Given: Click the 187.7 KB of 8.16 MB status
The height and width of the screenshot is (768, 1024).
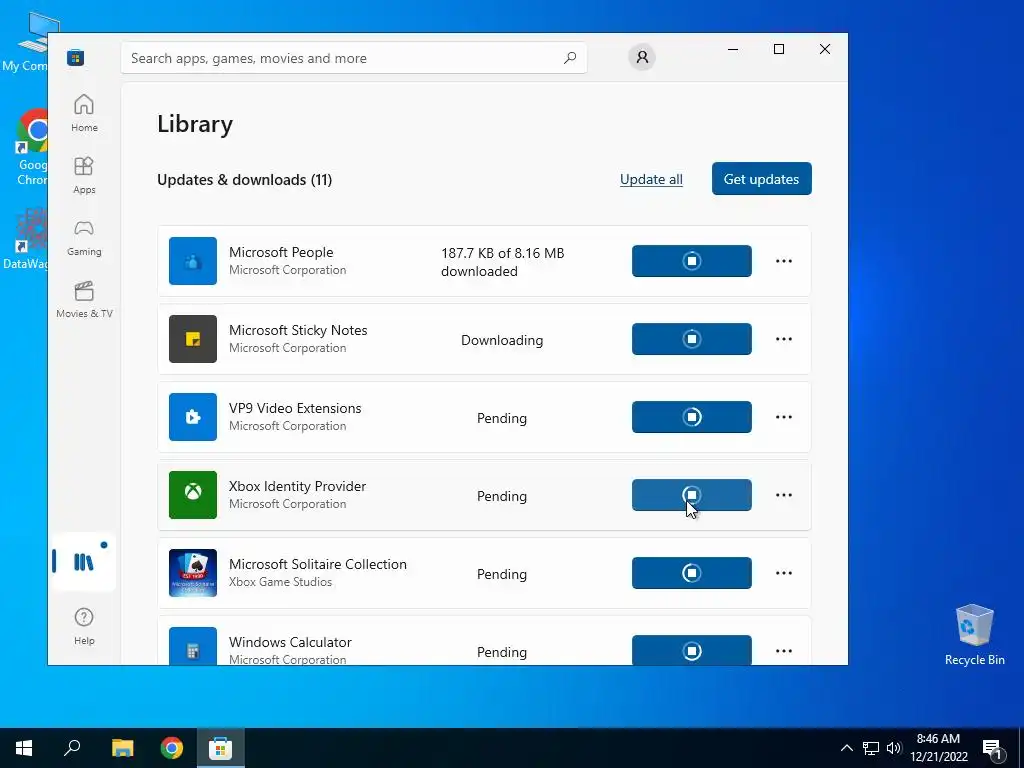Looking at the screenshot, I should (502, 262).
